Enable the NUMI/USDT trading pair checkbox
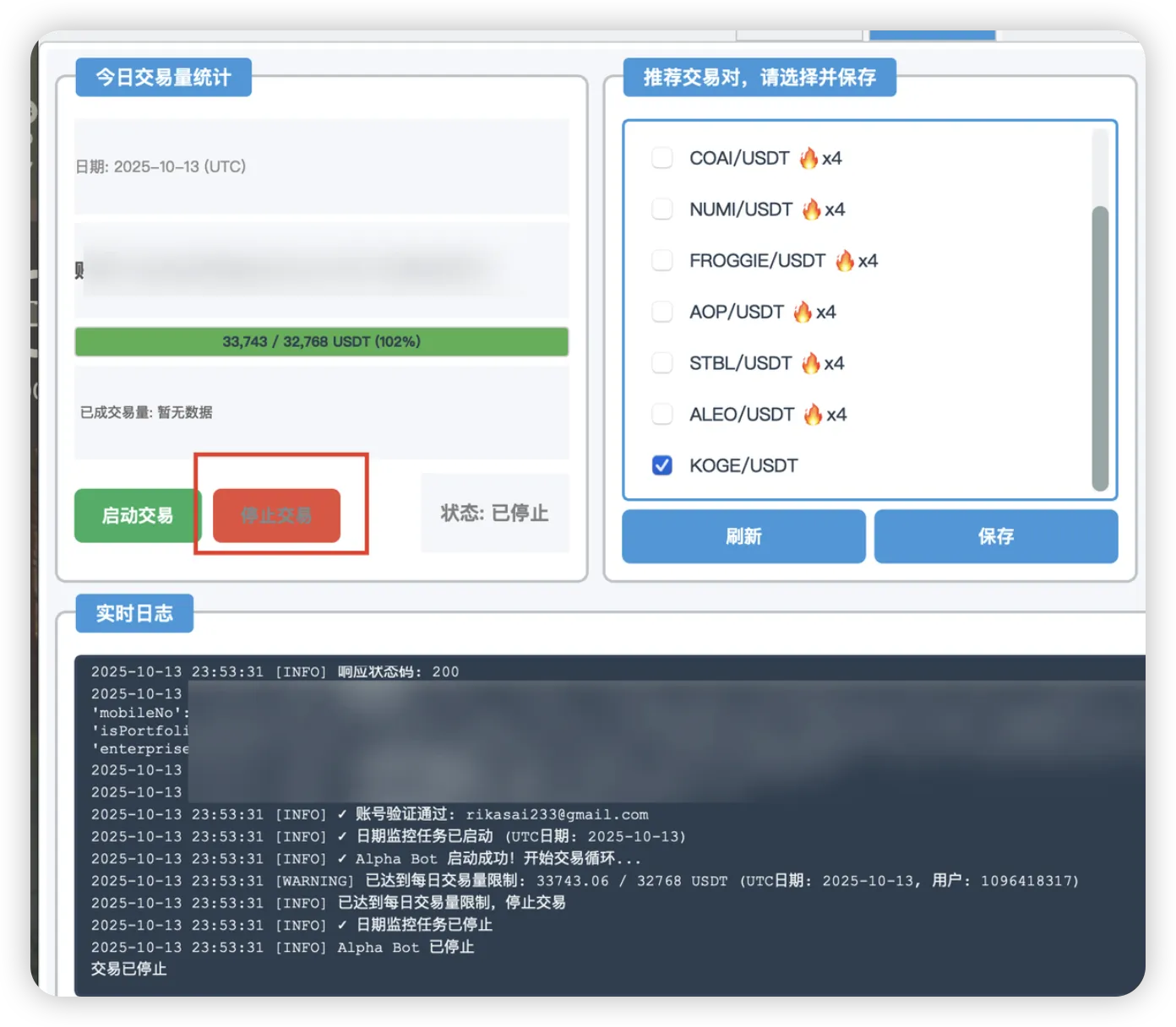The image size is (1176, 1027). tap(662, 209)
